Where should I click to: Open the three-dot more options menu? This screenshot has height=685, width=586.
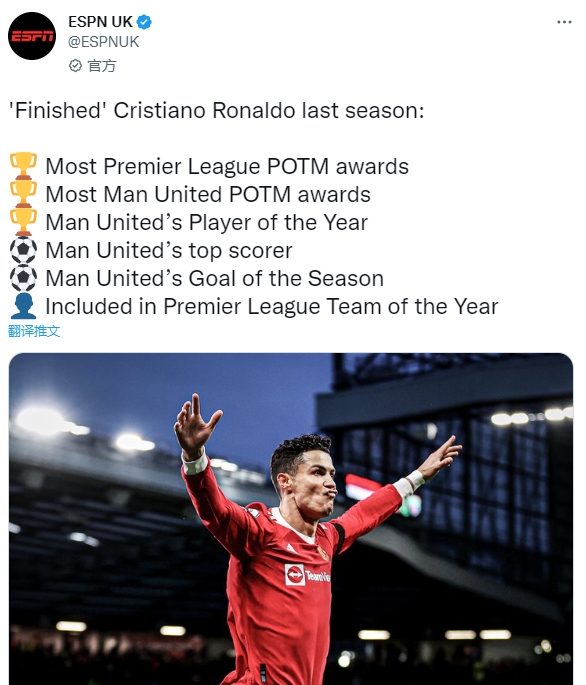click(x=564, y=22)
